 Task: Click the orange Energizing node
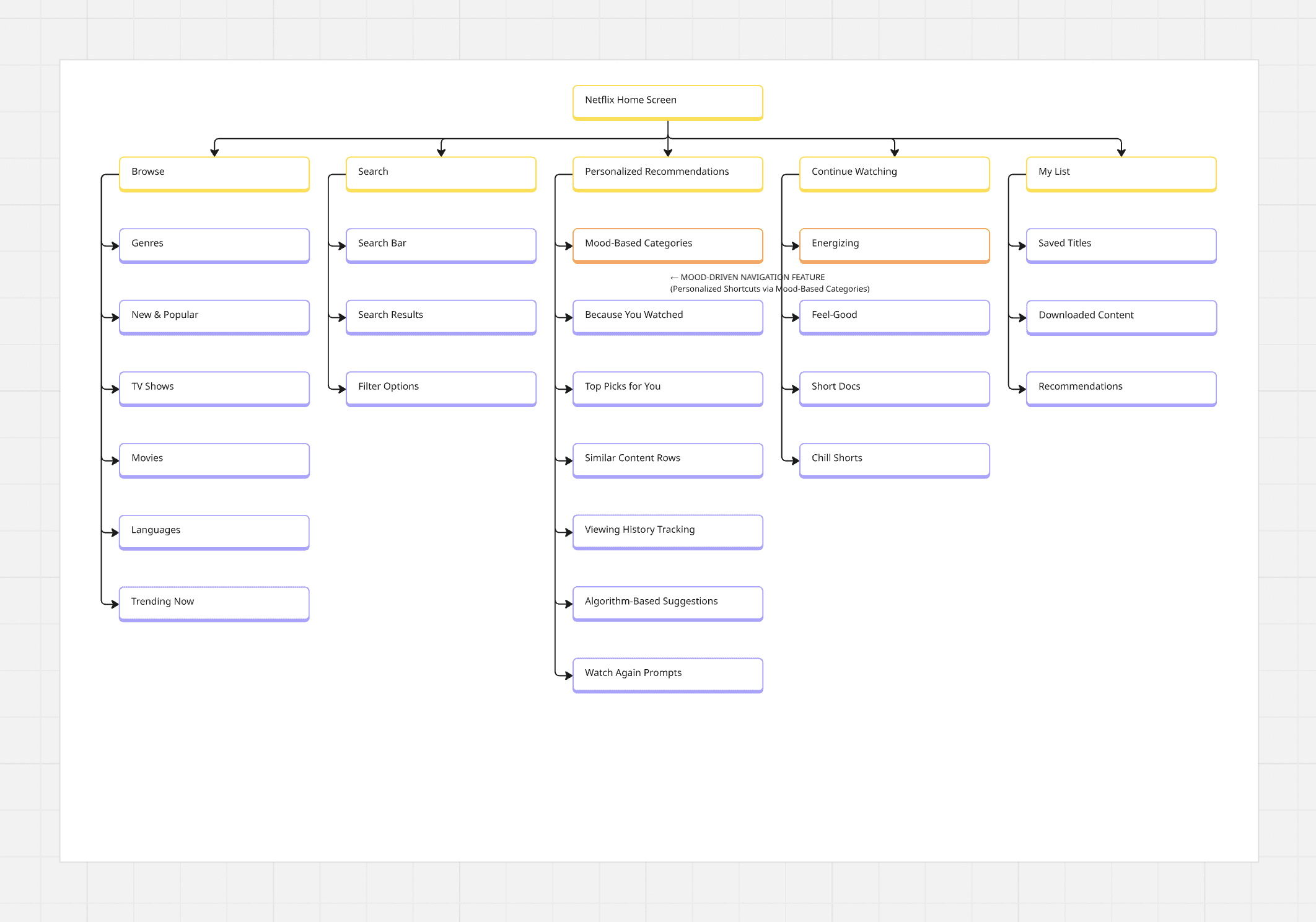tap(894, 245)
